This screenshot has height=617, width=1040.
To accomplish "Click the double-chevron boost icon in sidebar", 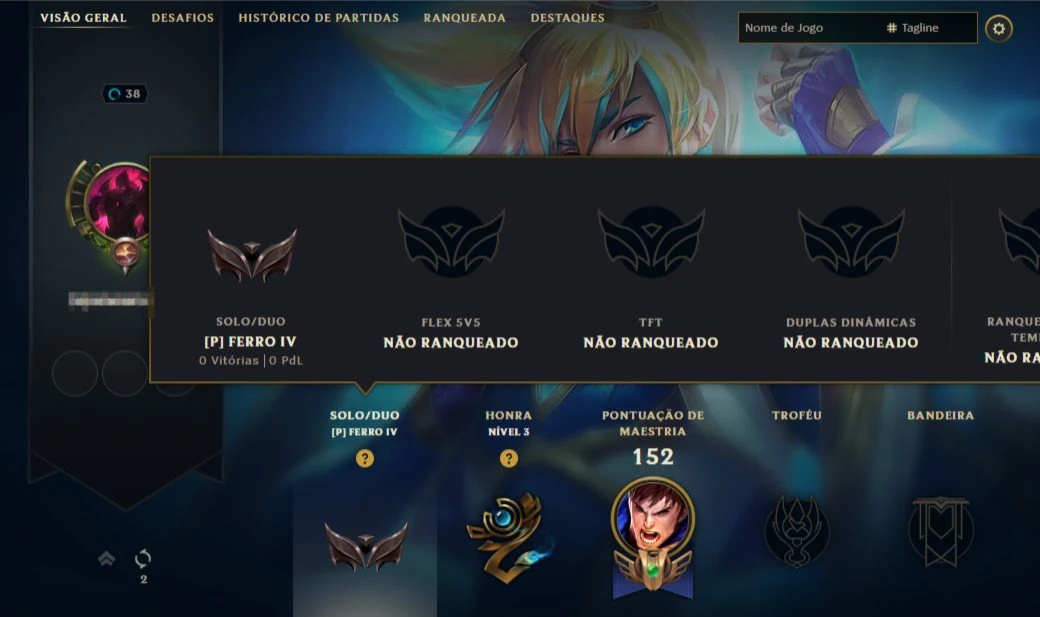I will tap(106, 559).
